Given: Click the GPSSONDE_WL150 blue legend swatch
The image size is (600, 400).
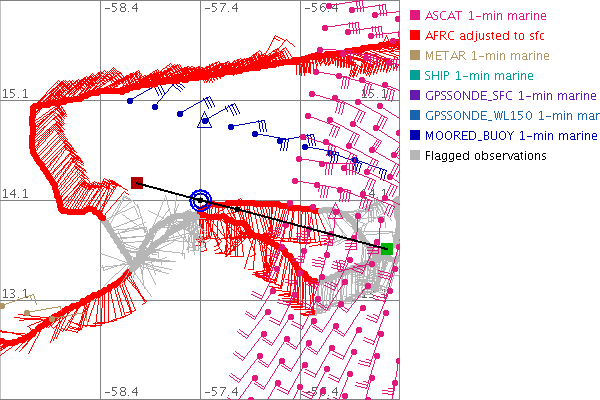Looking at the screenshot, I should click(415, 116).
